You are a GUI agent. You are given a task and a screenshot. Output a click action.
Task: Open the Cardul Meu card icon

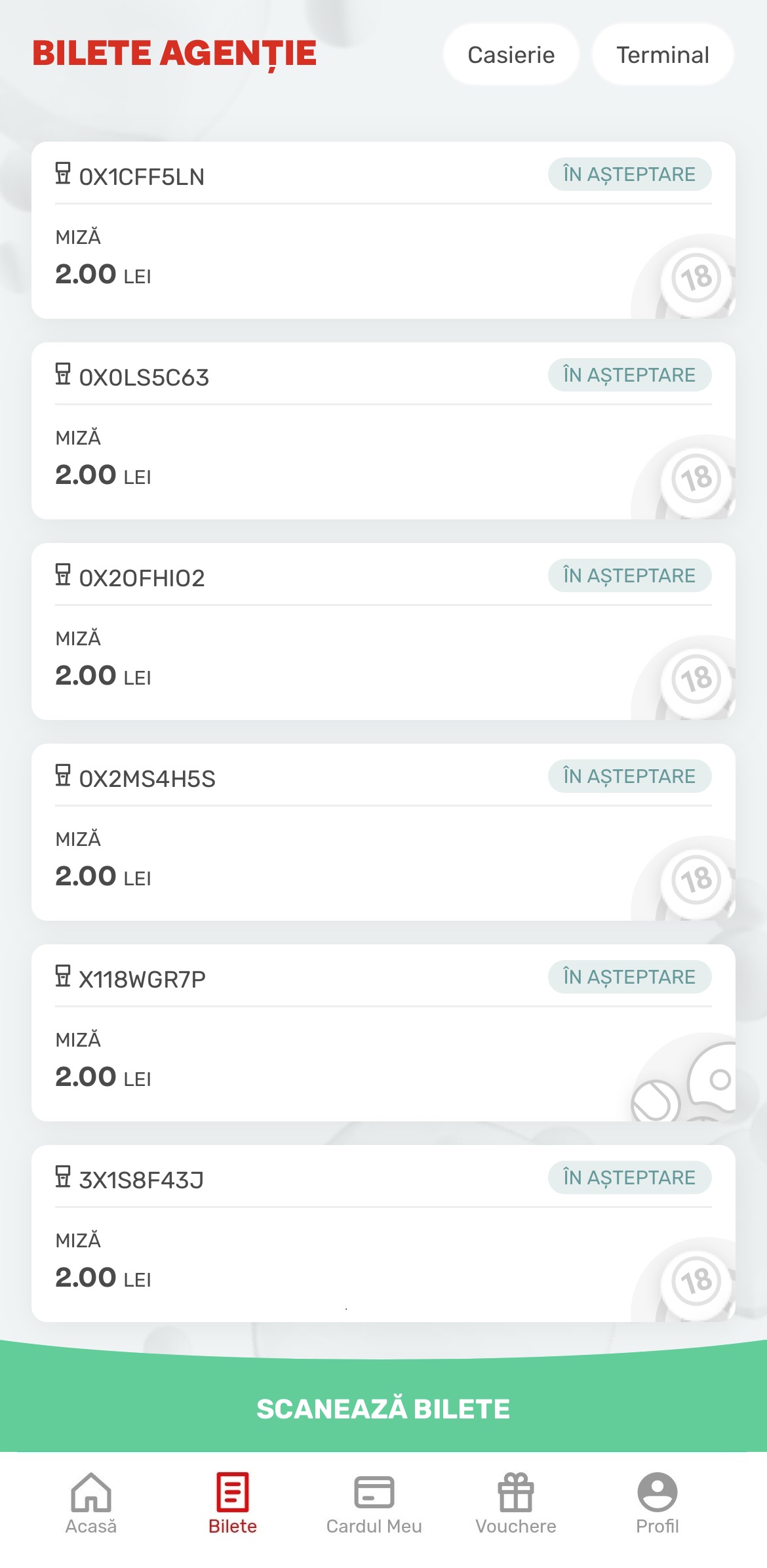click(x=374, y=1493)
